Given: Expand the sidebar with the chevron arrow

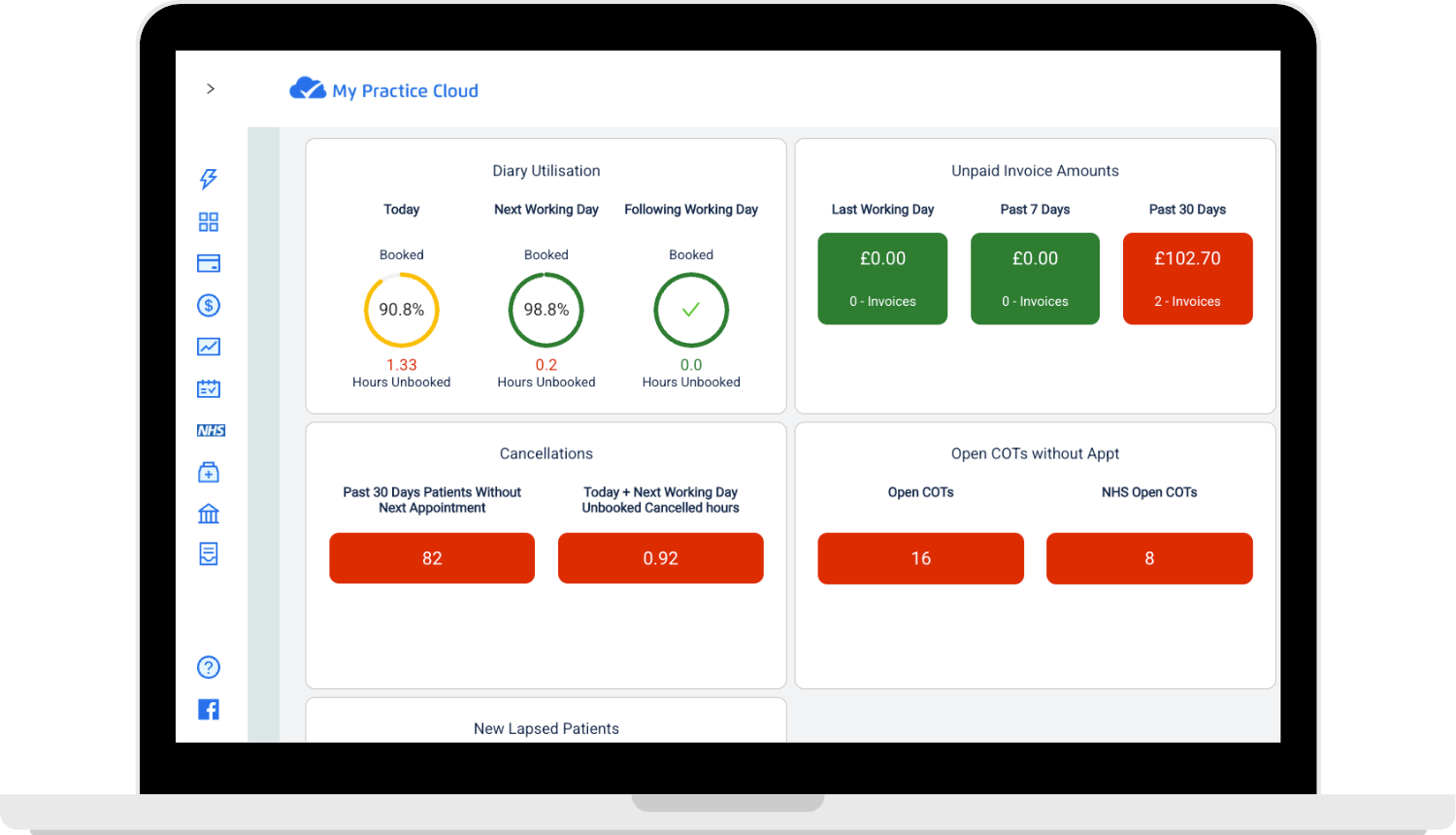Looking at the screenshot, I should pos(211,89).
